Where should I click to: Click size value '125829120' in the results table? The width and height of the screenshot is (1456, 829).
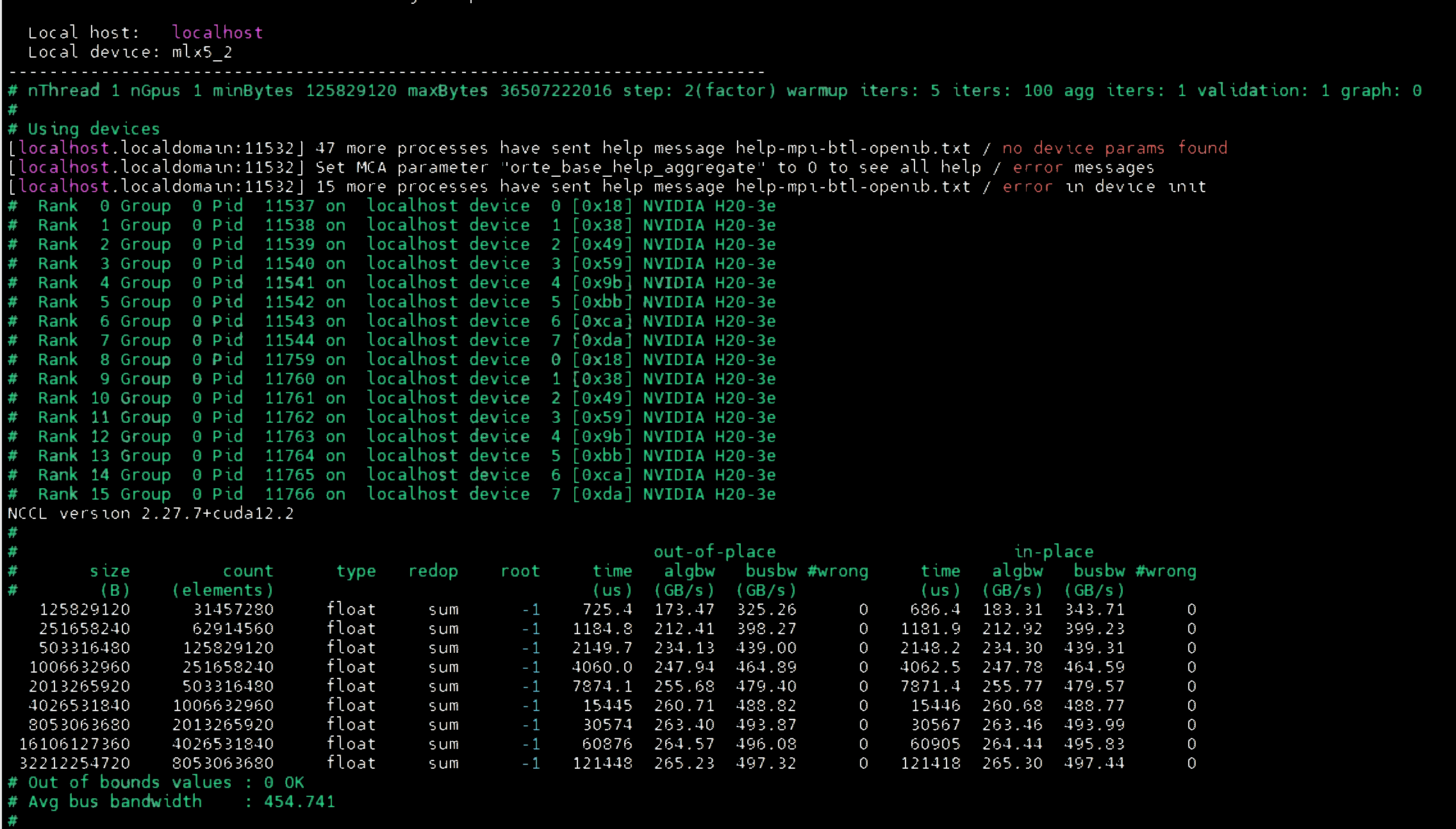click(85, 609)
